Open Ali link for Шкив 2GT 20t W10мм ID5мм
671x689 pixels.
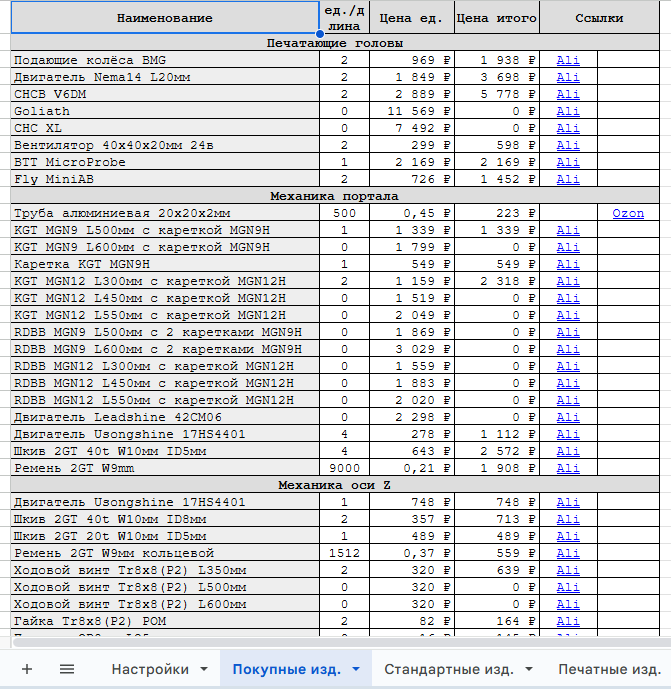pos(568,537)
